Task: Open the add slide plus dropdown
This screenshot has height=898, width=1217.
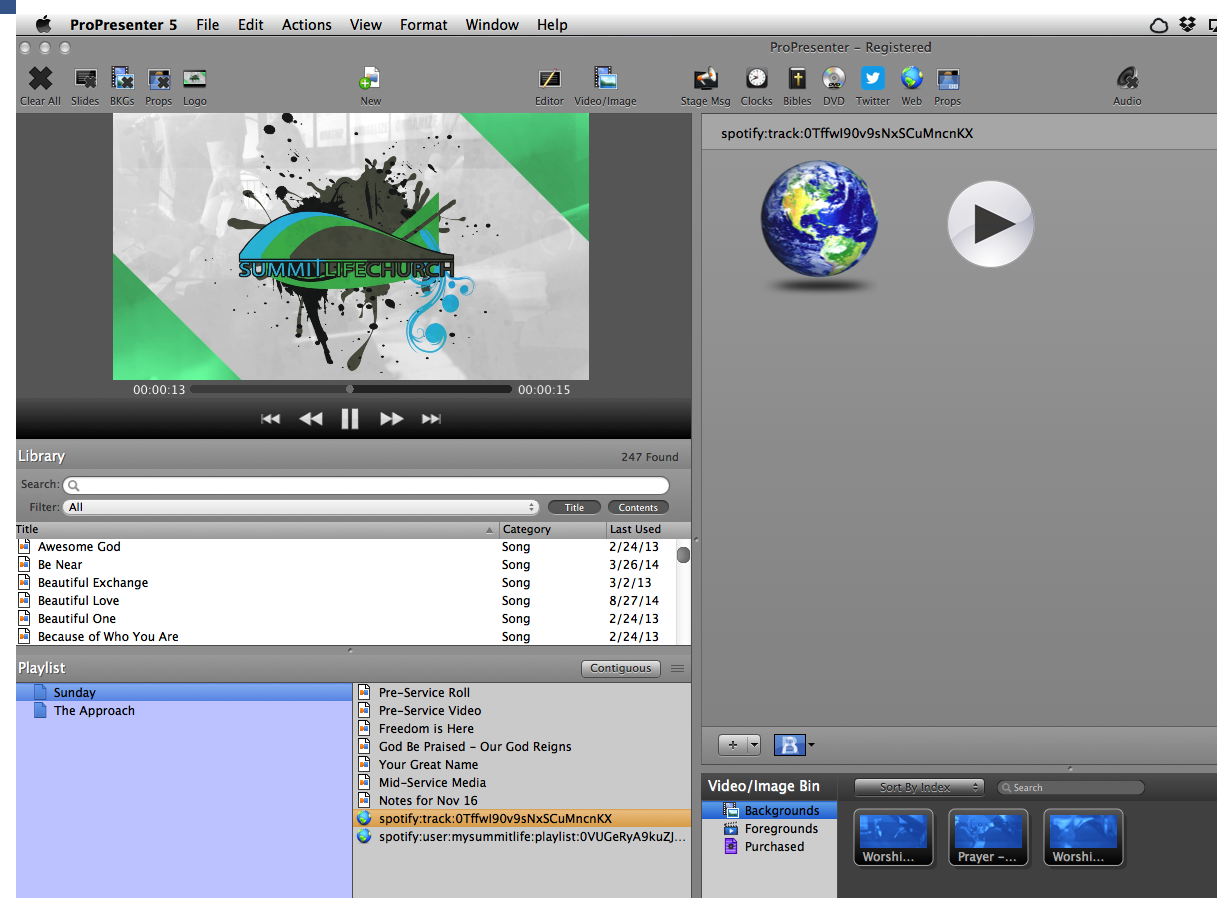Action: point(740,745)
